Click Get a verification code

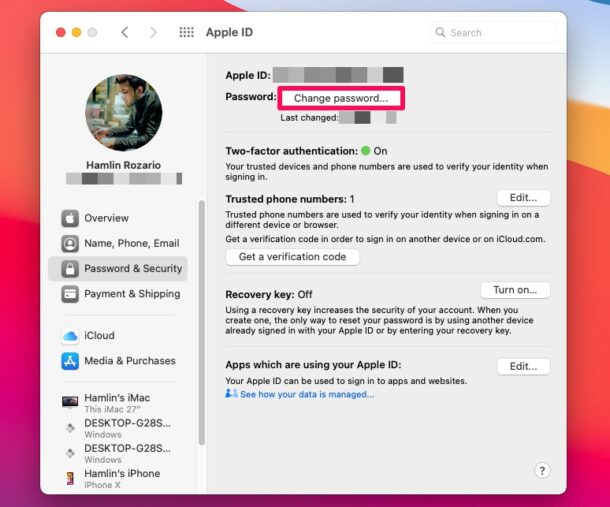pyautogui.click(x=292, y=257)
